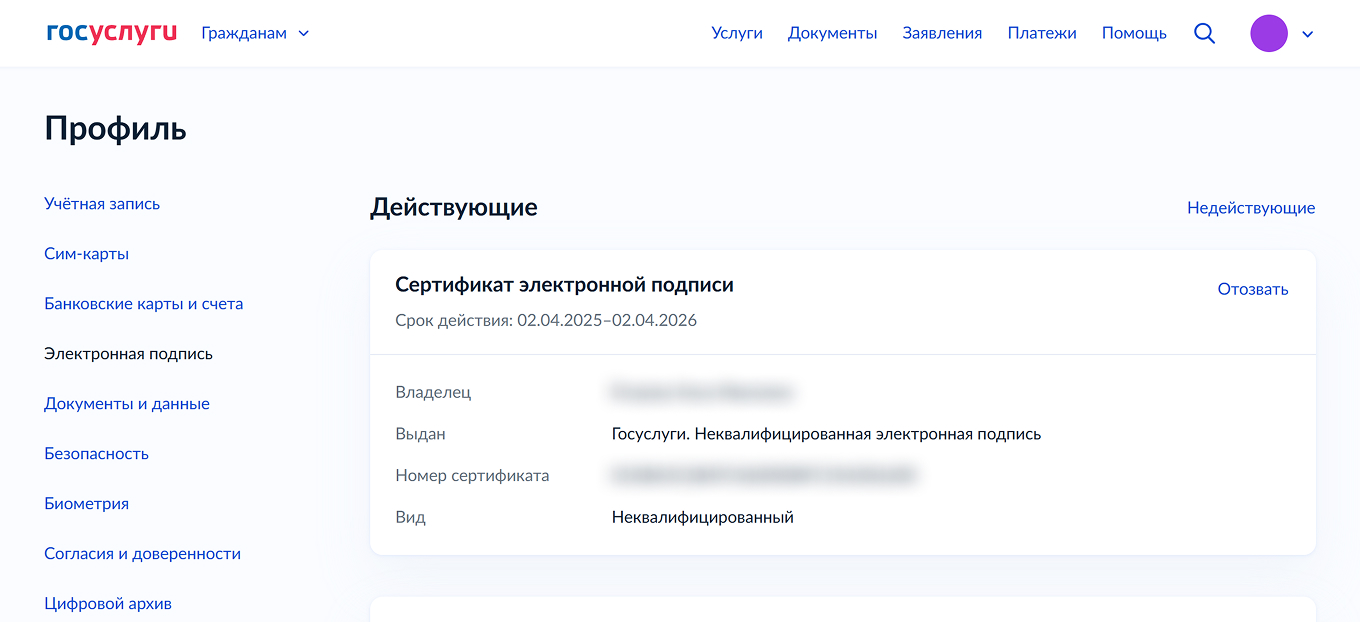This screenshot has width=1360, height=622.
Task: Click the Госуслуги logo
Action: coord(110,30)
